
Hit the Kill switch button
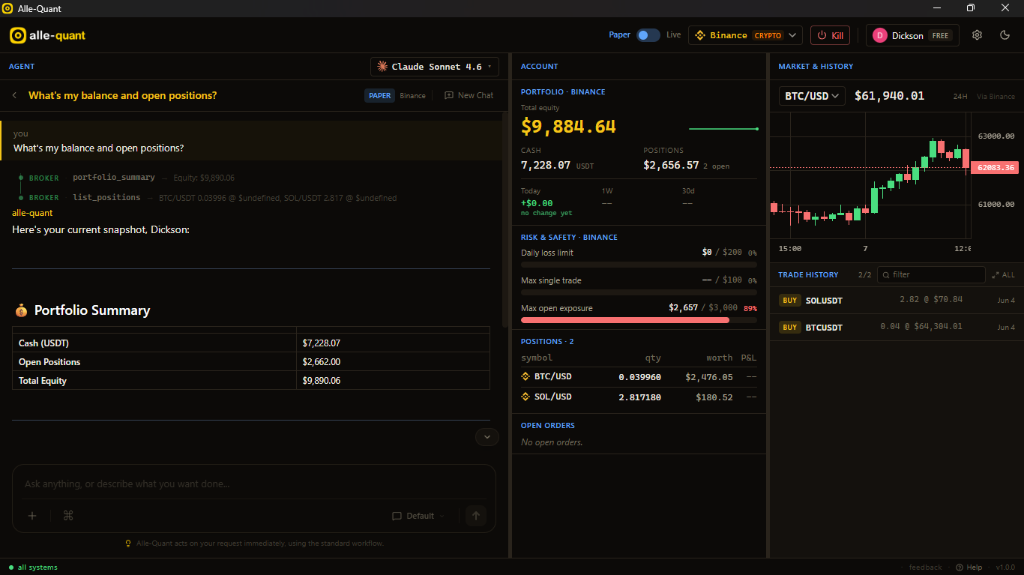pyautogui.click(x=830, y=35)
